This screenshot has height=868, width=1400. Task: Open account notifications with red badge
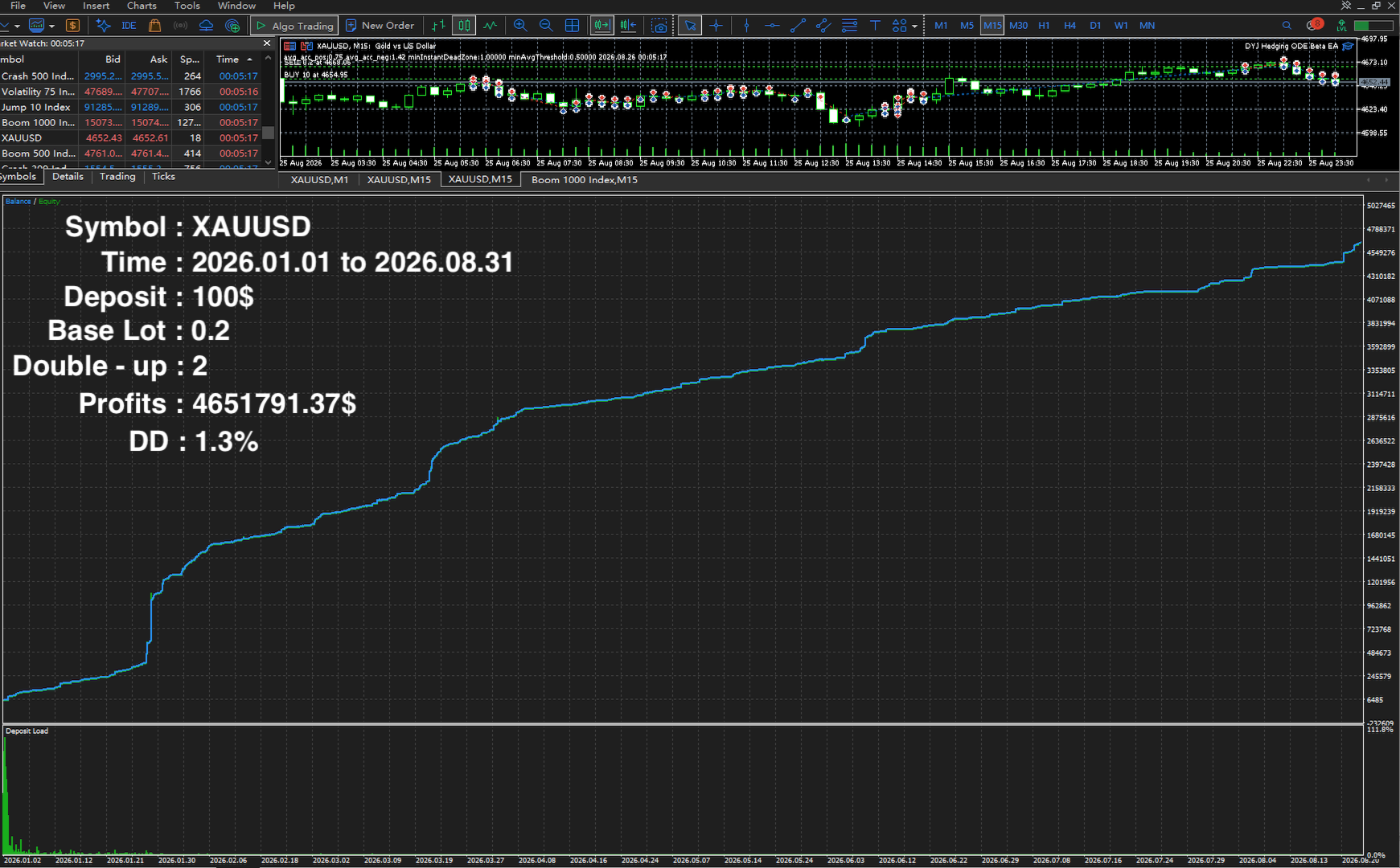tap(1314, 25)
